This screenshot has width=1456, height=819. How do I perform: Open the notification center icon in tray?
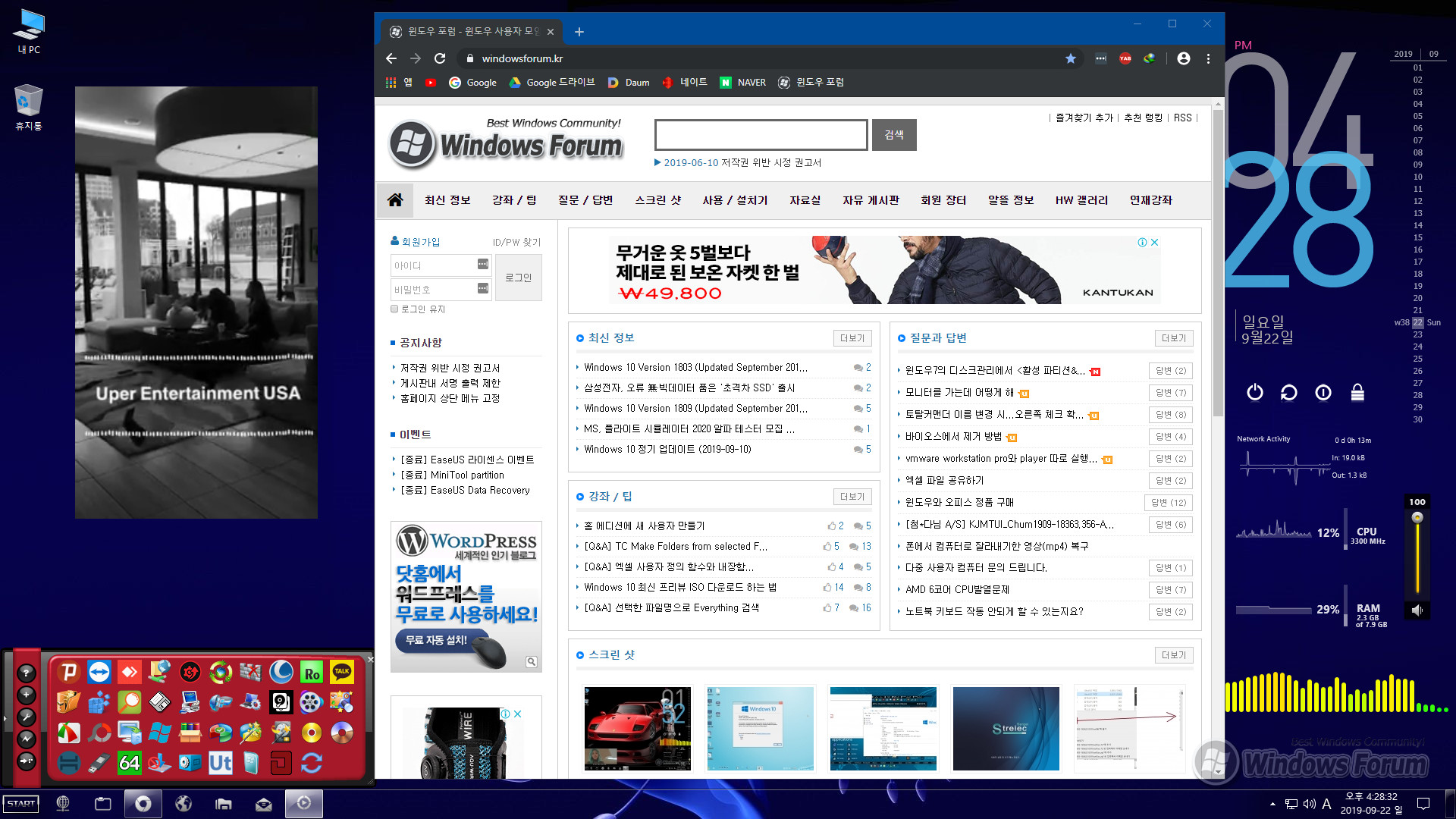pos(1423,804)
